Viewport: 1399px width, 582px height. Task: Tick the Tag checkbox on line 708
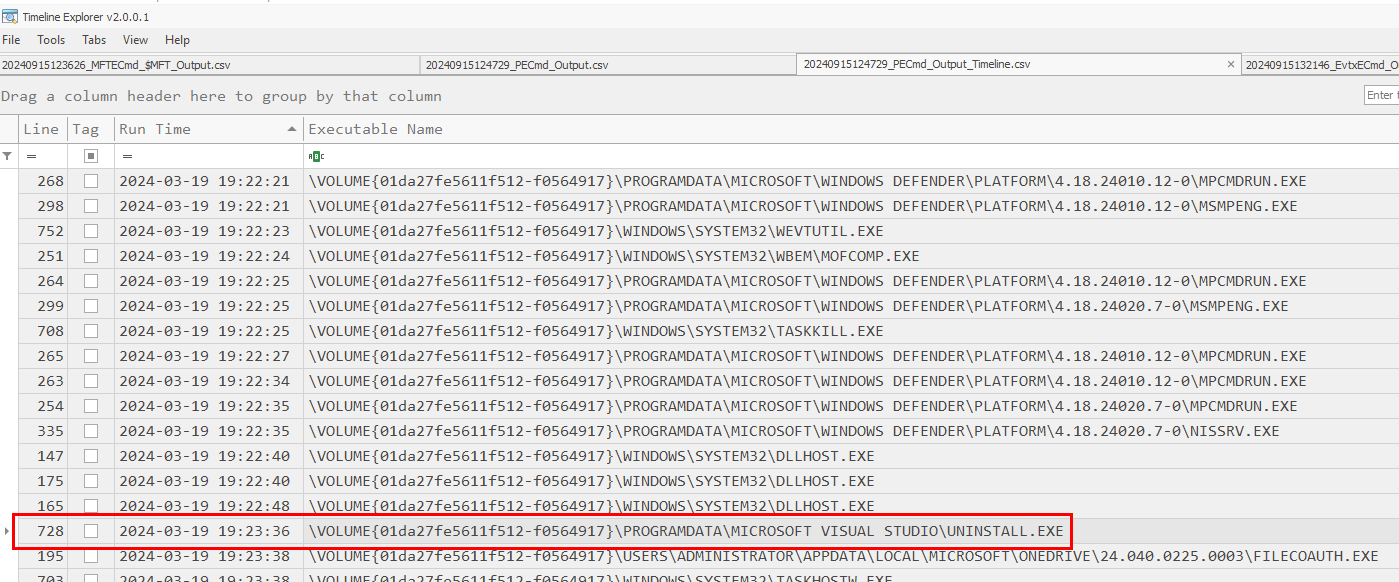tap(91, 331)
